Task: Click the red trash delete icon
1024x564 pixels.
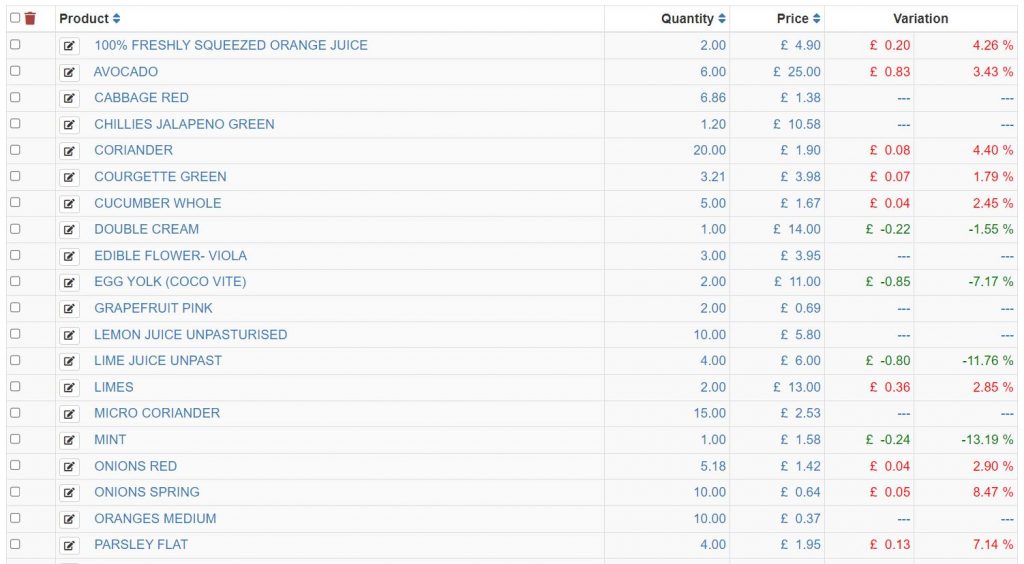Action: click(30, 18)
